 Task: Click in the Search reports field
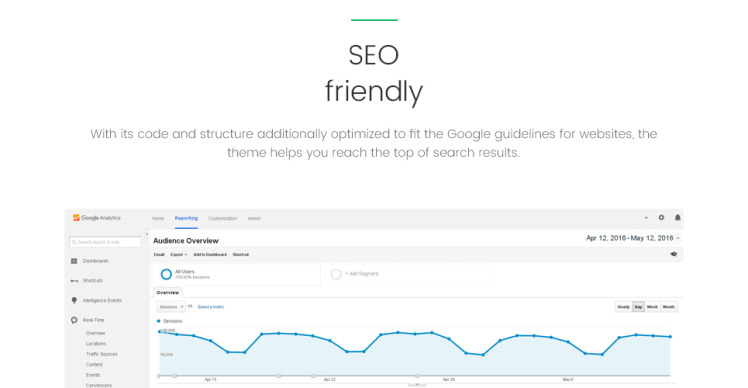tap(105, 242)
